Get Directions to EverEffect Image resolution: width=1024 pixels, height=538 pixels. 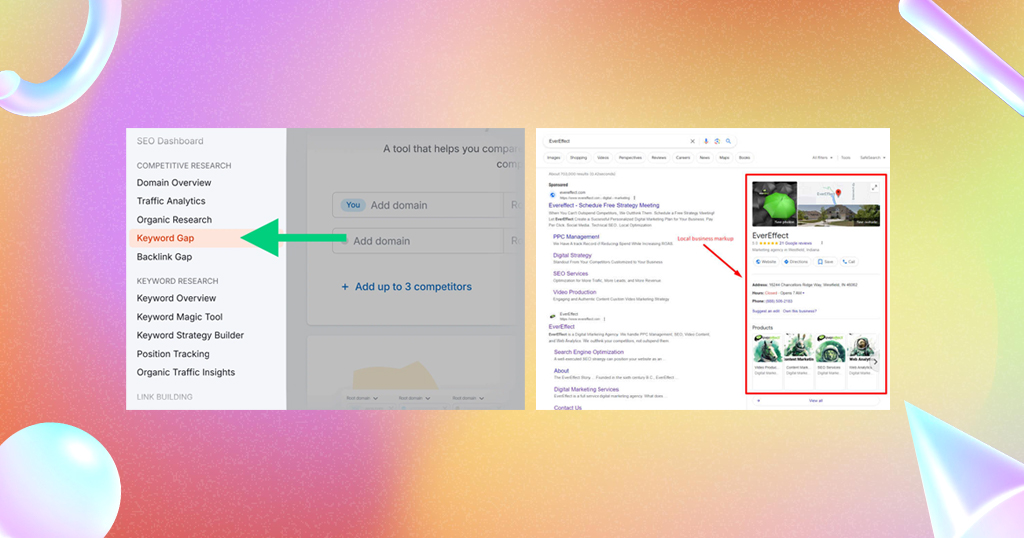click(796, 262)
